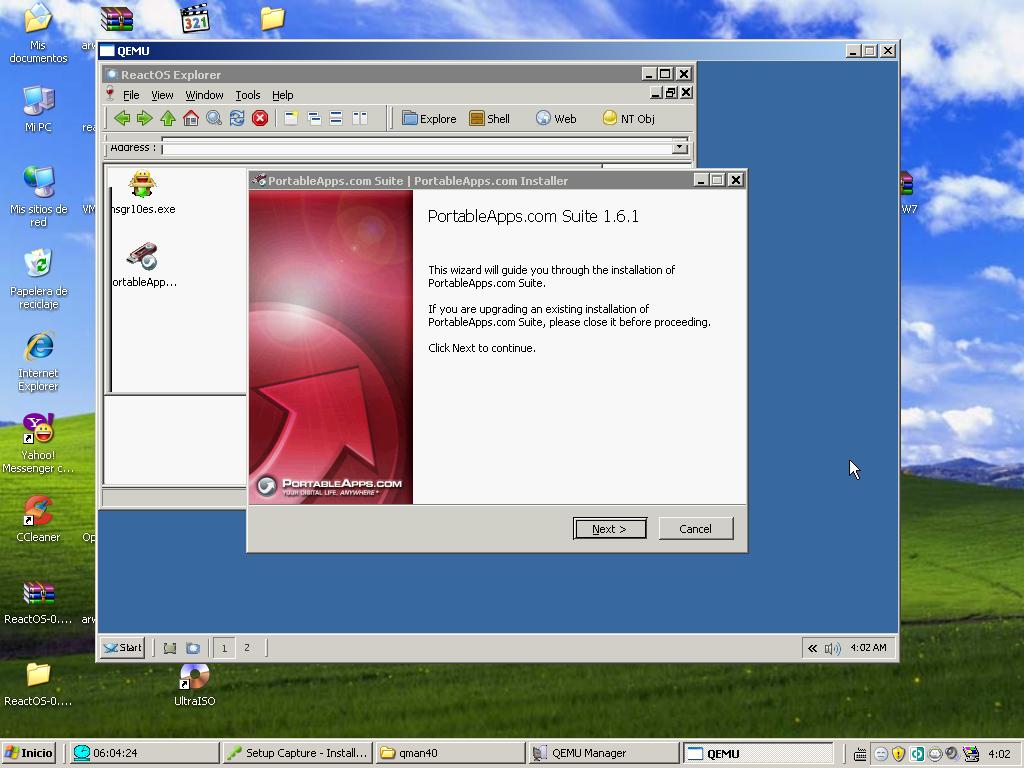Click the green Back arrow in ReactOS Explorer
Screen dimensions: 1024x768
click(122, 118)
